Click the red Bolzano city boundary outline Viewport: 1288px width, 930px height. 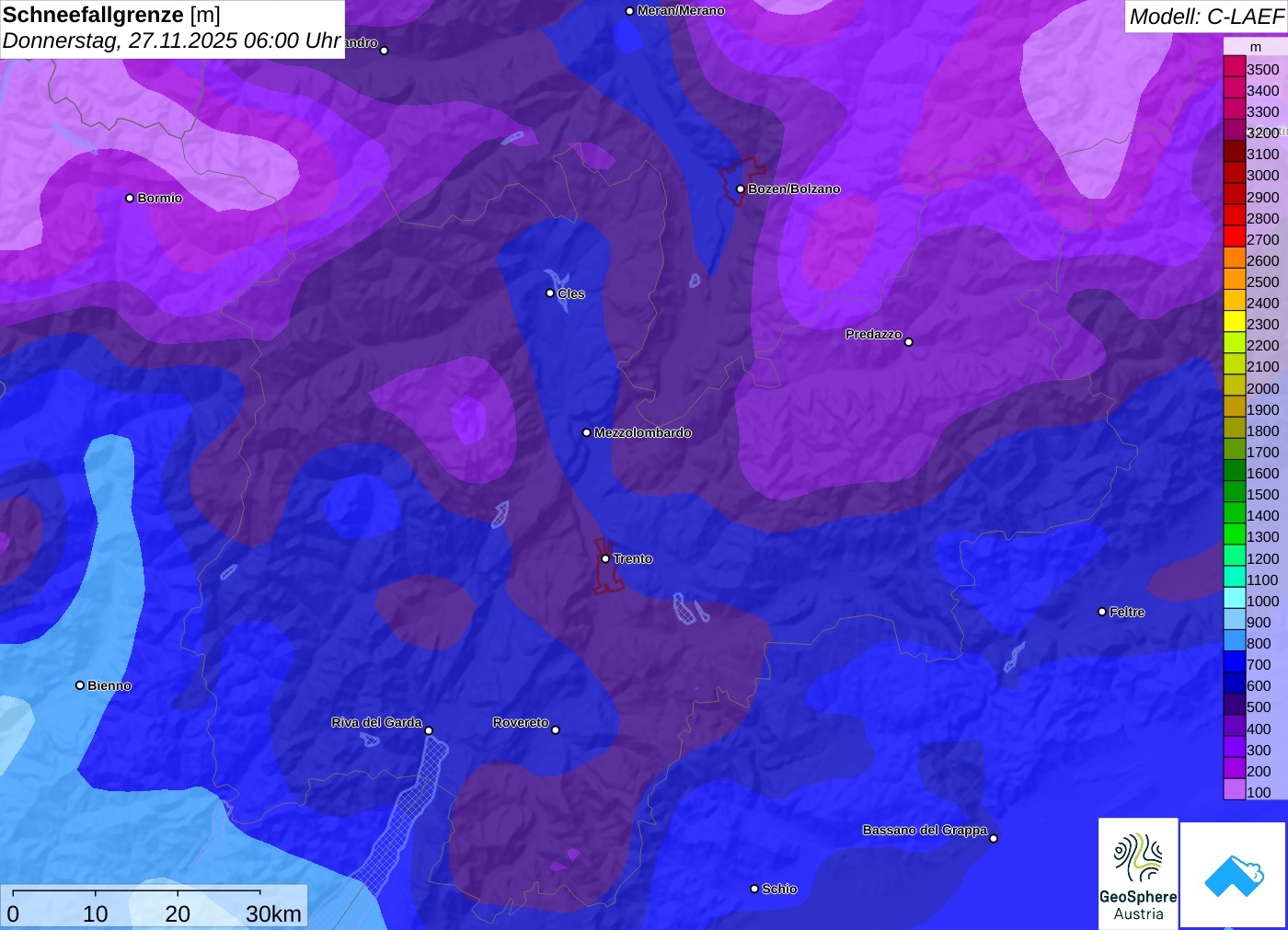(741, 182)
